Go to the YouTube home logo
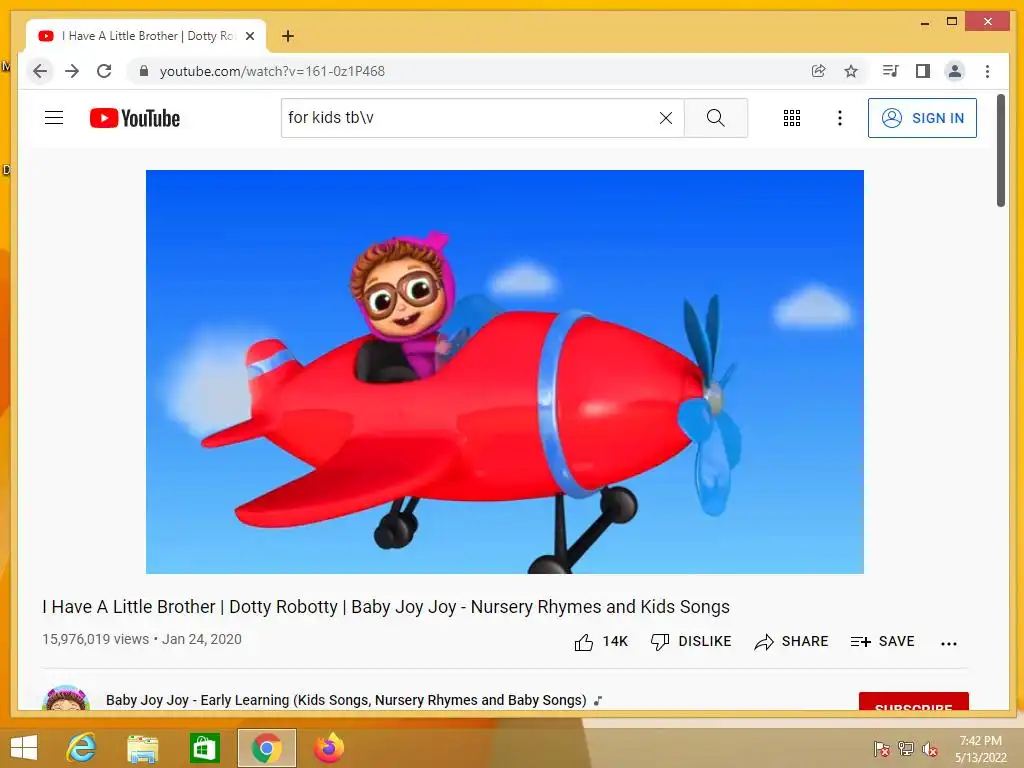Viewport: 1024px width, 768px height. pos(135,118)
